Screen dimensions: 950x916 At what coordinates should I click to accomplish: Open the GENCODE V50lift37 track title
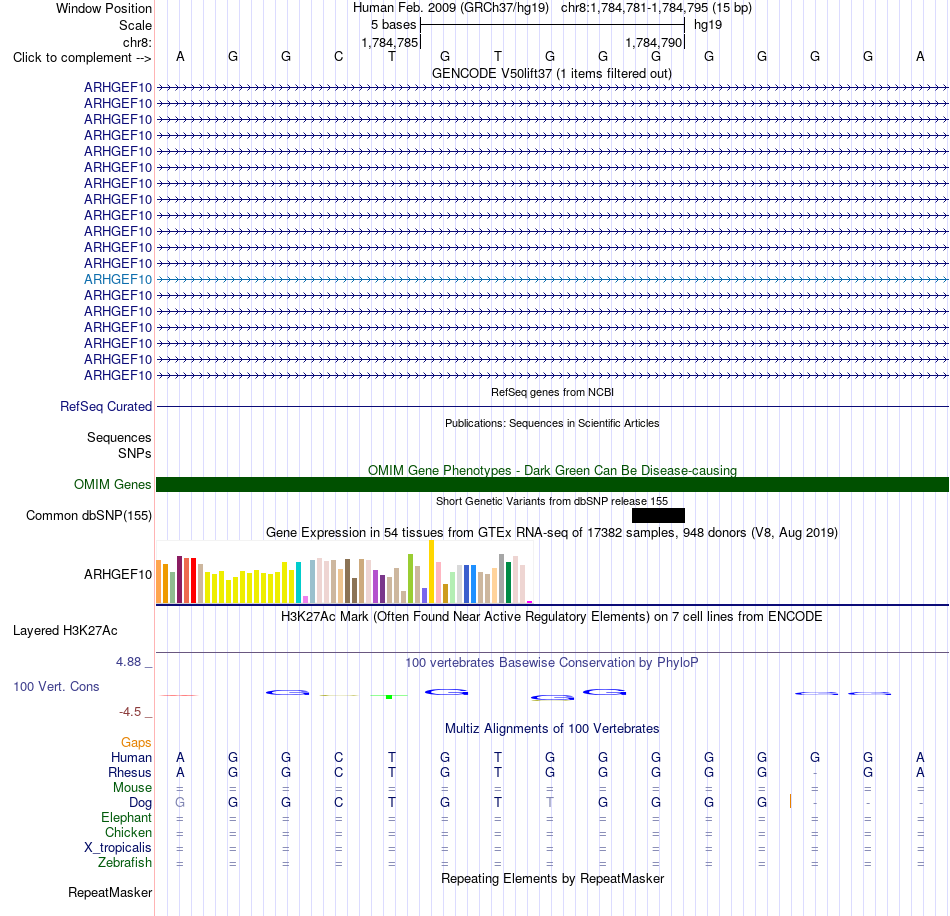pyautogui.click(x=552, y=73)
